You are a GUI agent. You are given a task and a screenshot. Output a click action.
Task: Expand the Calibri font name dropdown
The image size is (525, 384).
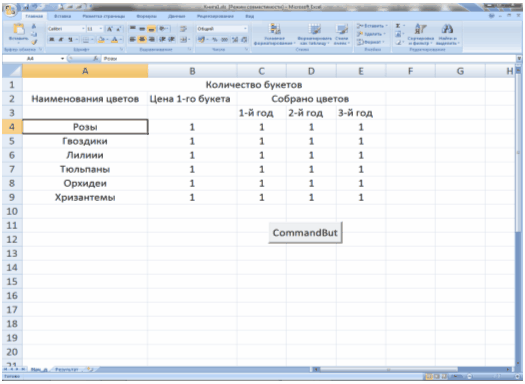[x=83, y=29]
